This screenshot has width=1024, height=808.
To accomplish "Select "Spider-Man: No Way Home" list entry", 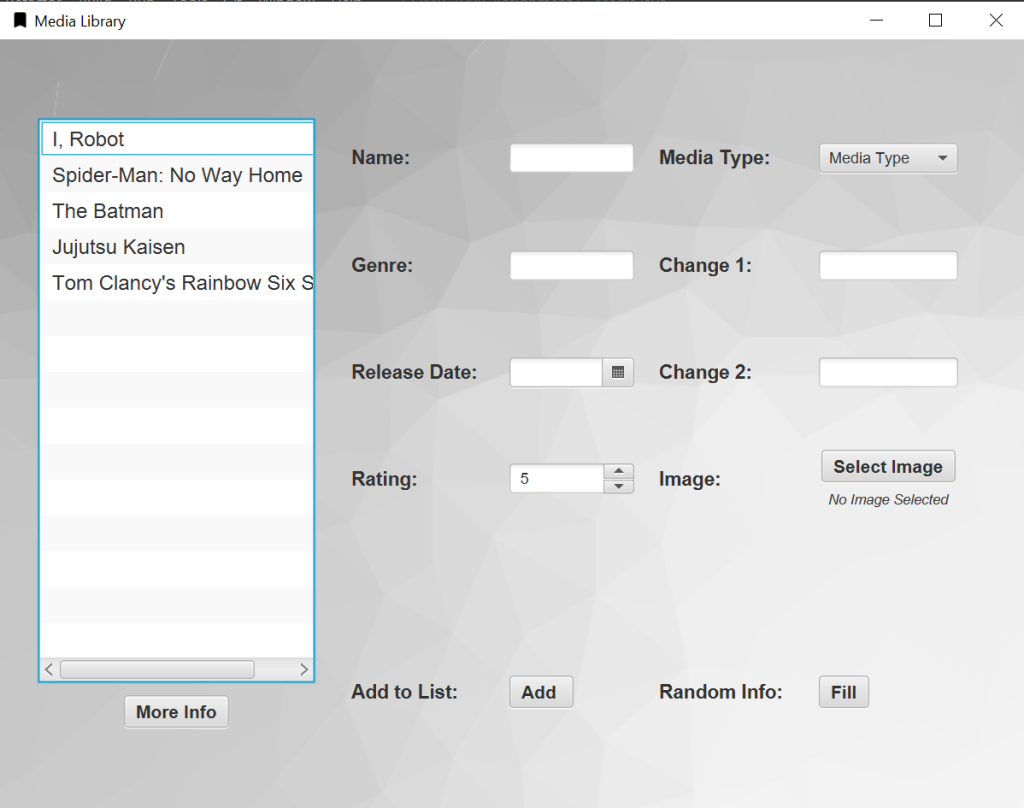I will [177, 176].
